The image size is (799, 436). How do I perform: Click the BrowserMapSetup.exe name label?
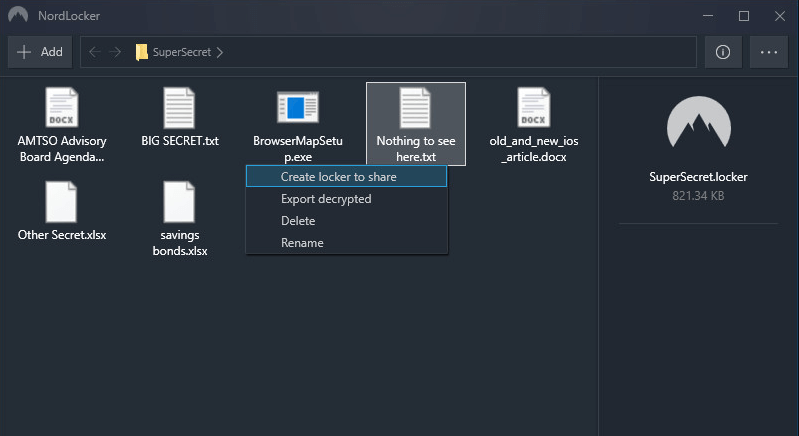(x=298, y=149)
